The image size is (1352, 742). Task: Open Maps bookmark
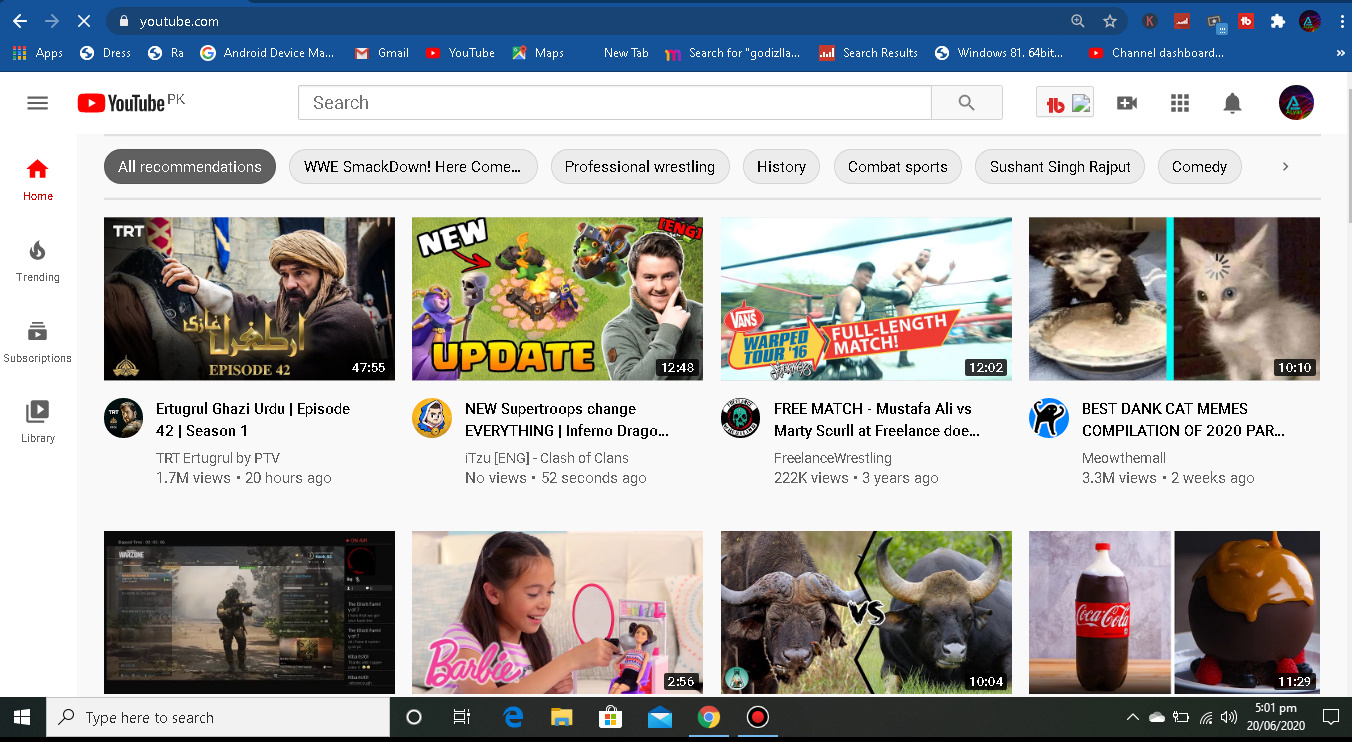click(x=538, y=53)
